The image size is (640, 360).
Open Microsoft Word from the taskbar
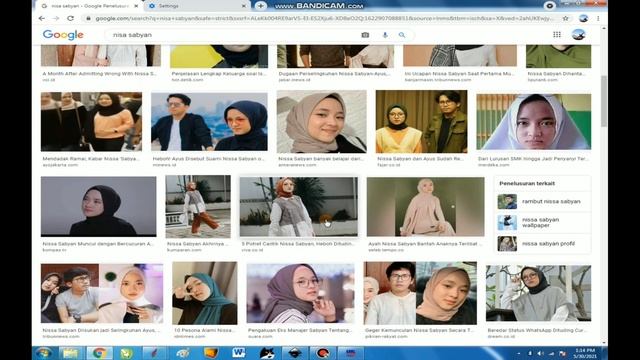tap(238, 353)
